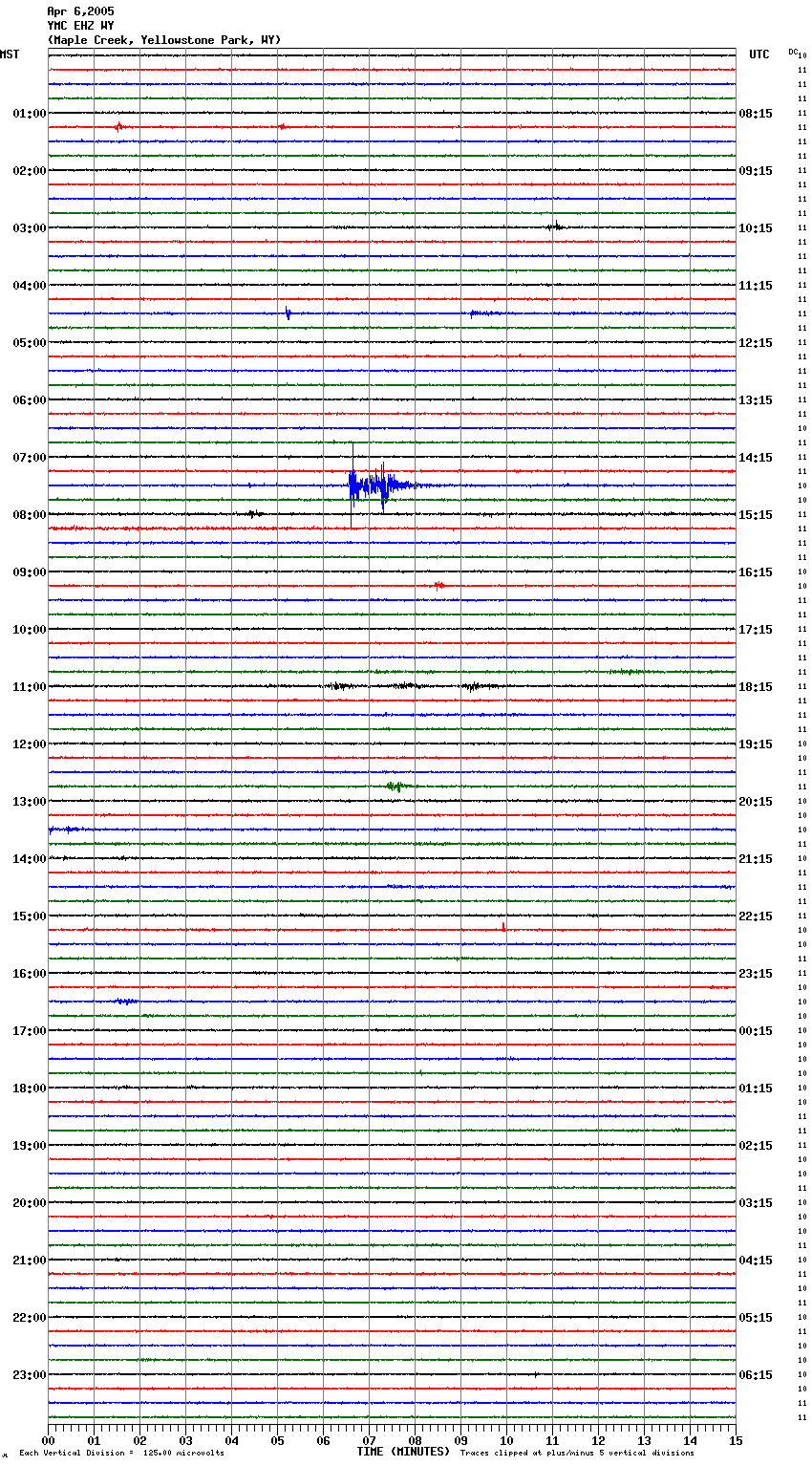Click the '15' minute axis tick label
812x1466 pixels.
[736, 1439]
